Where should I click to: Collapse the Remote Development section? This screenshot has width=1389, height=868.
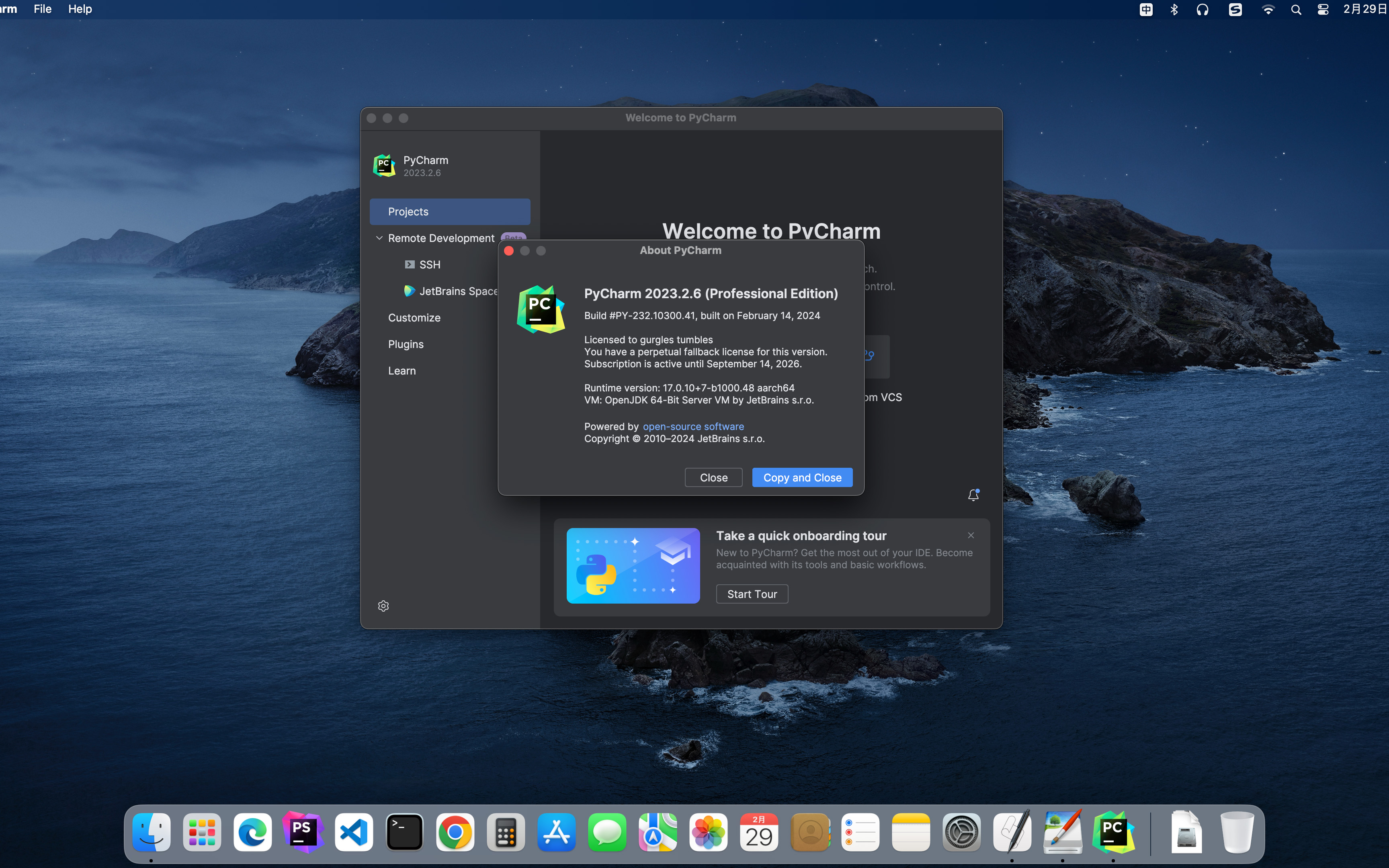tap(379, 237)
